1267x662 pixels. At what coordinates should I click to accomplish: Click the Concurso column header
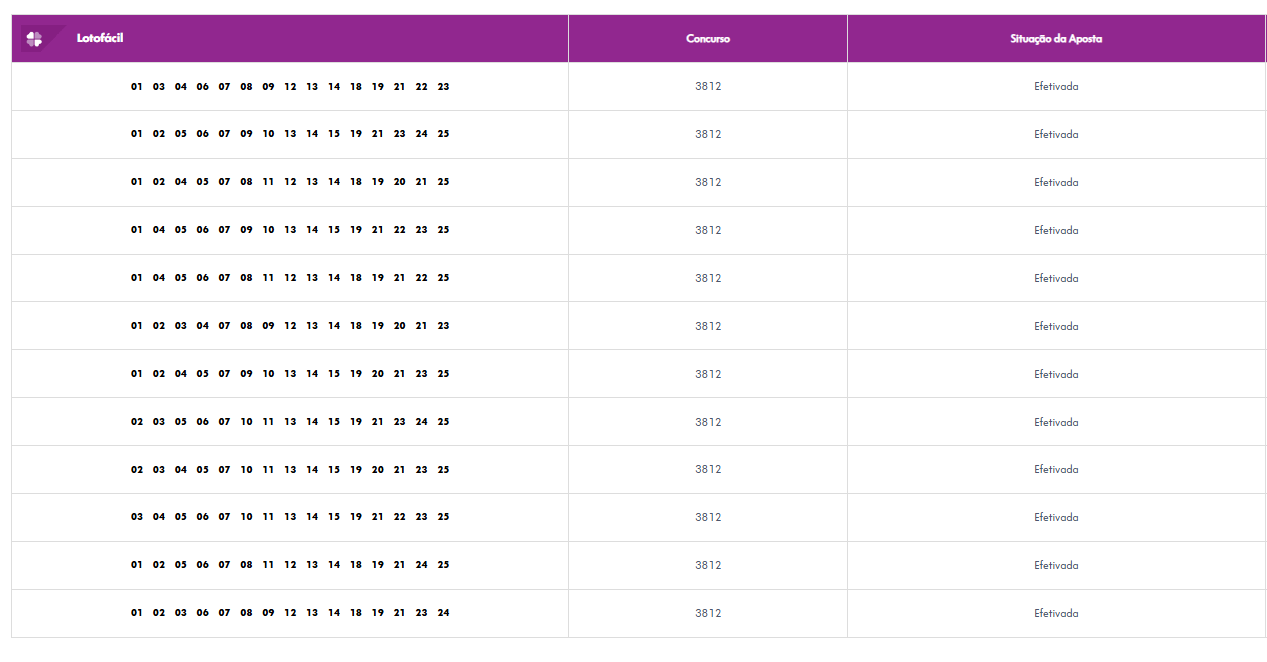pyautogui.click(x=708, y=39)
